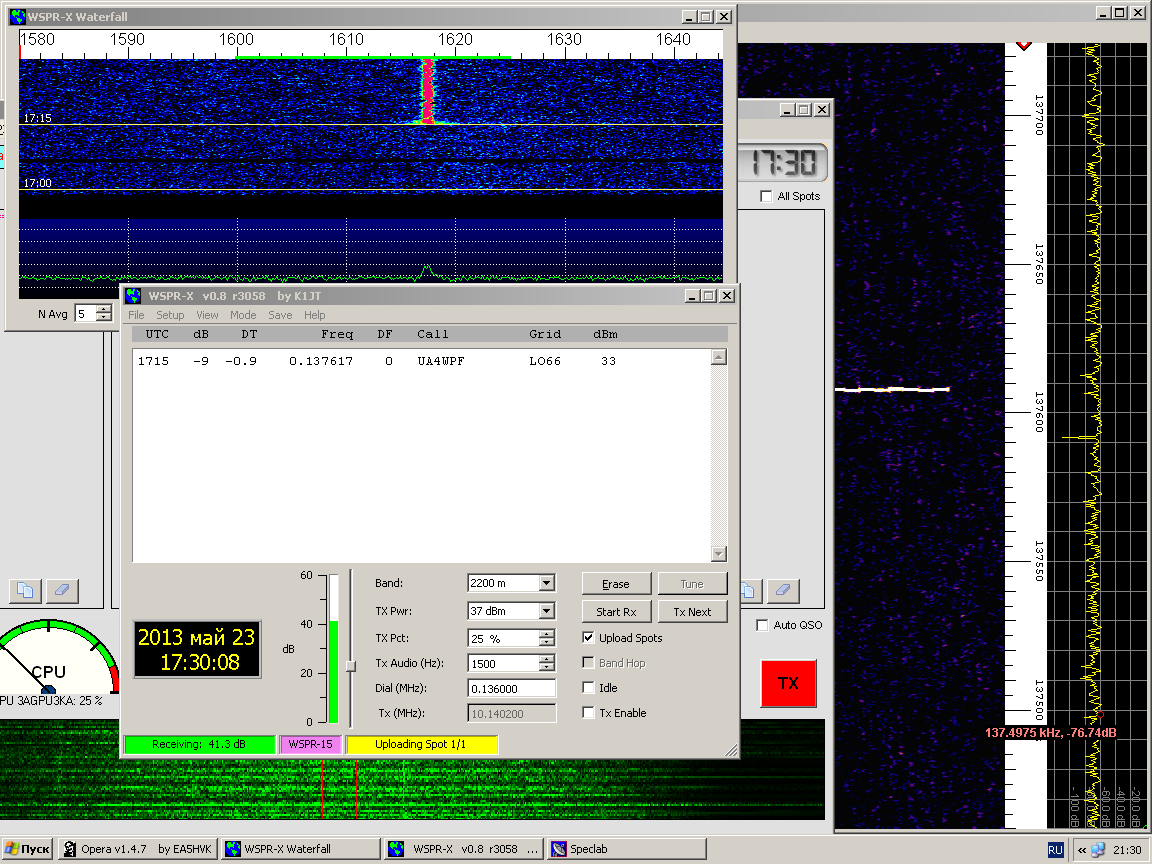Click the eraser icon beside the Auto QSO panel
Screen dimensions: 1152x864
coord(782,591)
